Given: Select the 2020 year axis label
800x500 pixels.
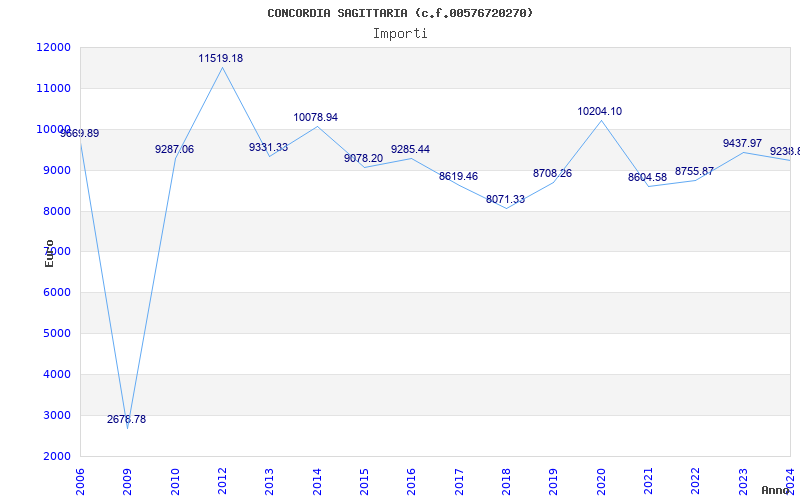Looking at the screenshot, I should (601, 482).
